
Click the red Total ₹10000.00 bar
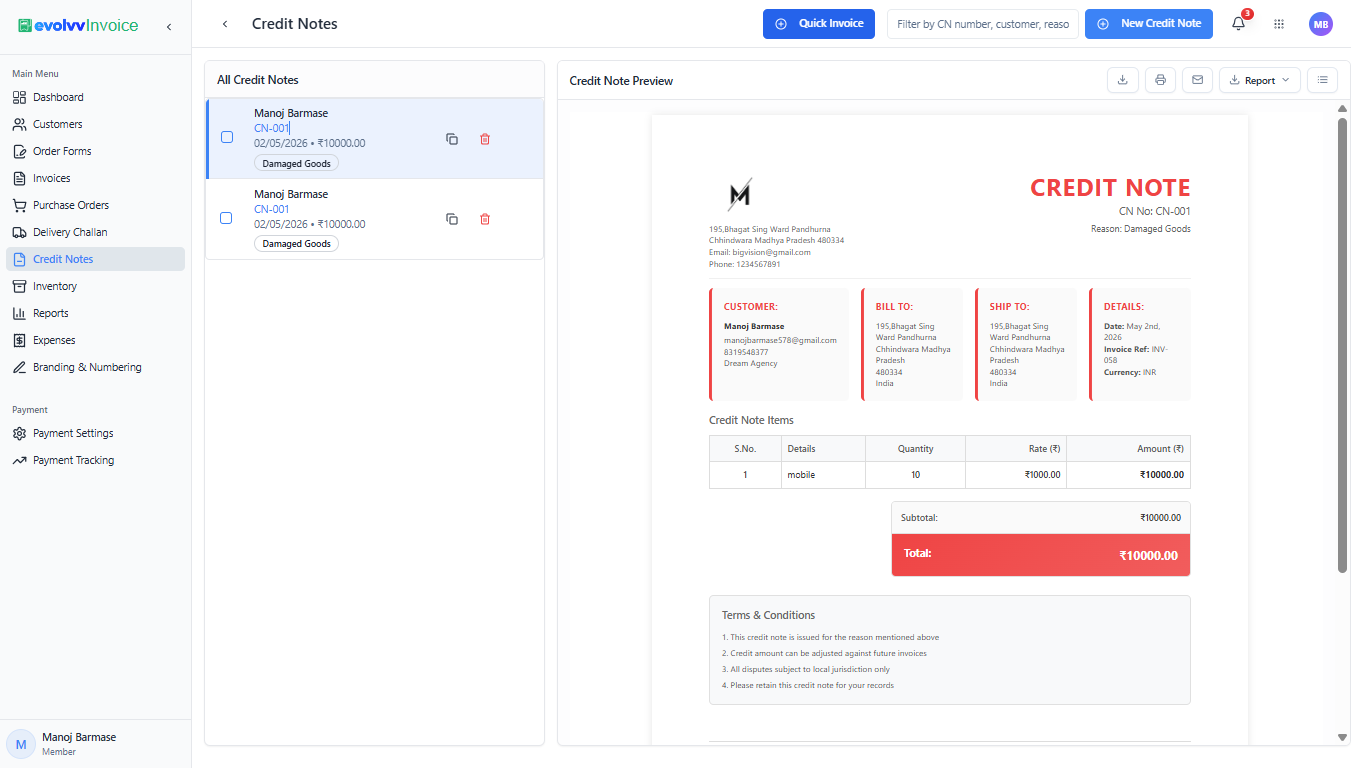click(1041, 555)
